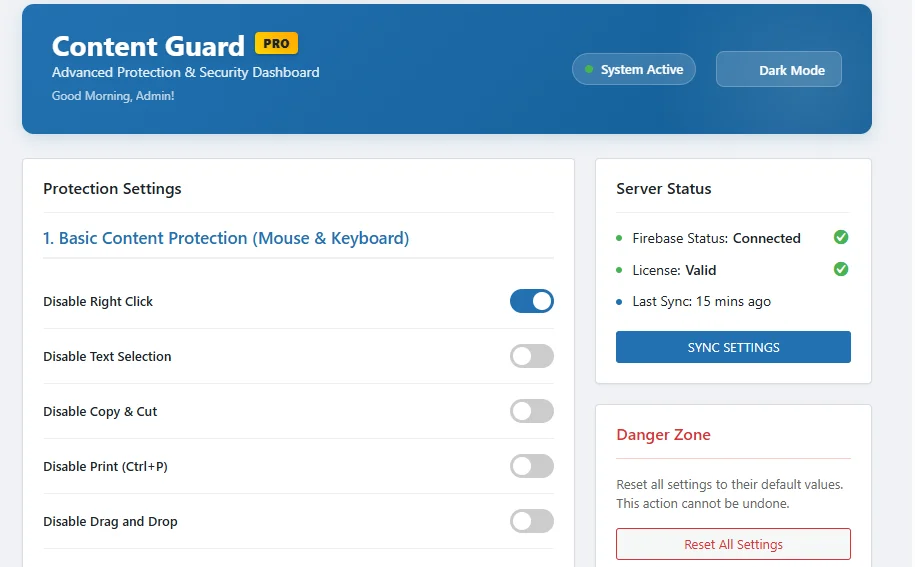This screenshot has height=567, width=915.
Task: Click the Disable Print (Ctrl+P) label
Action: point(106,467)
